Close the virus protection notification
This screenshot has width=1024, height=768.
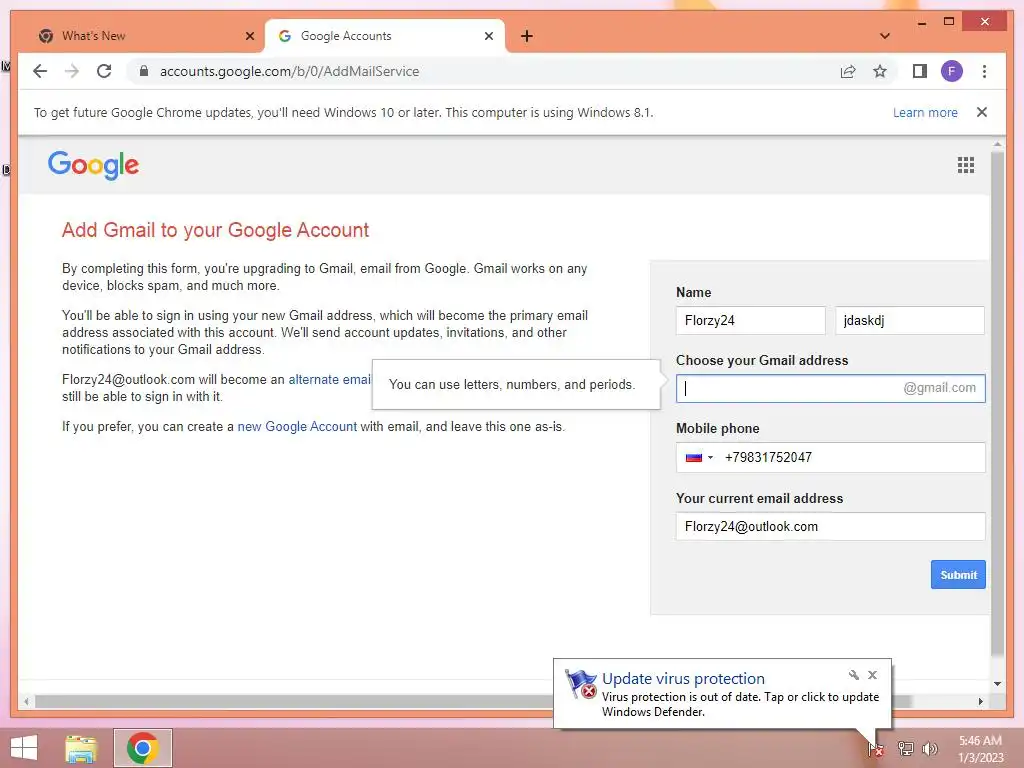click(x=872, y=675)
